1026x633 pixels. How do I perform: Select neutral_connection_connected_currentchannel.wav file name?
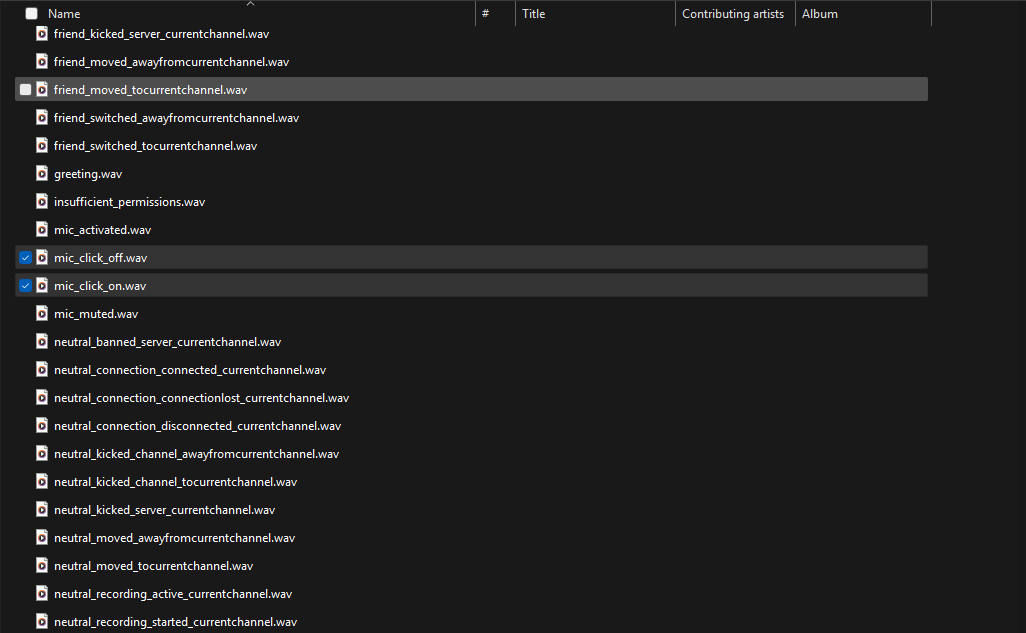pos(190,370)
